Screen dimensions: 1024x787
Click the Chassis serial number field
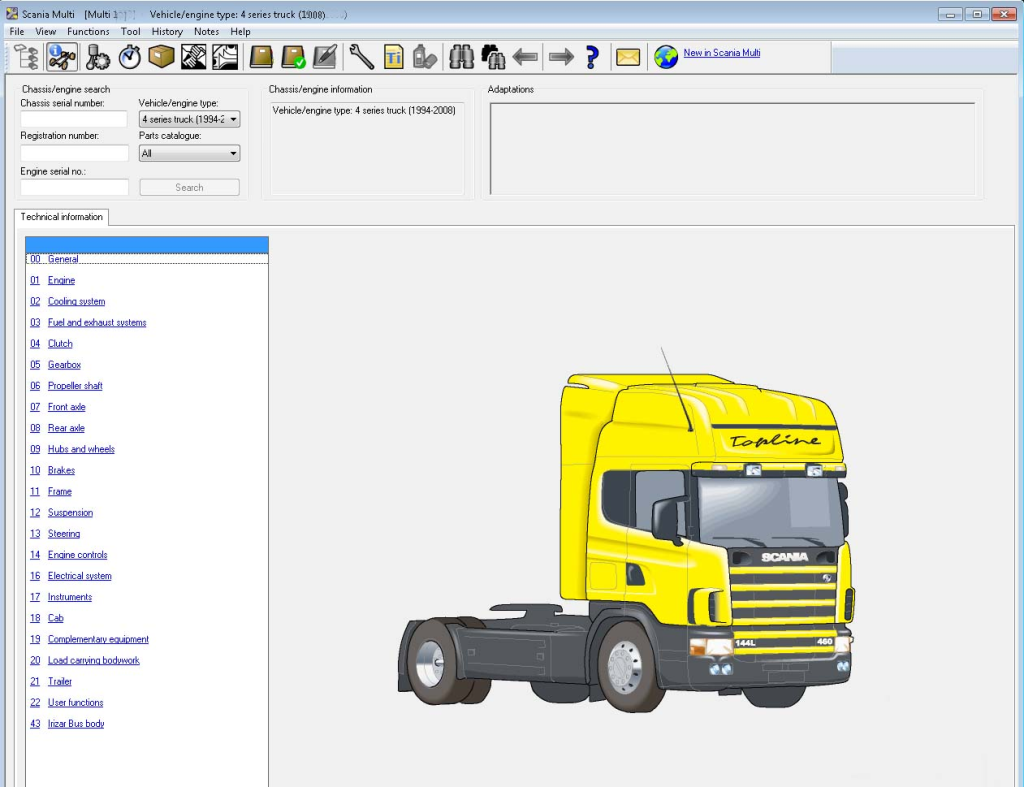(74, 120)
